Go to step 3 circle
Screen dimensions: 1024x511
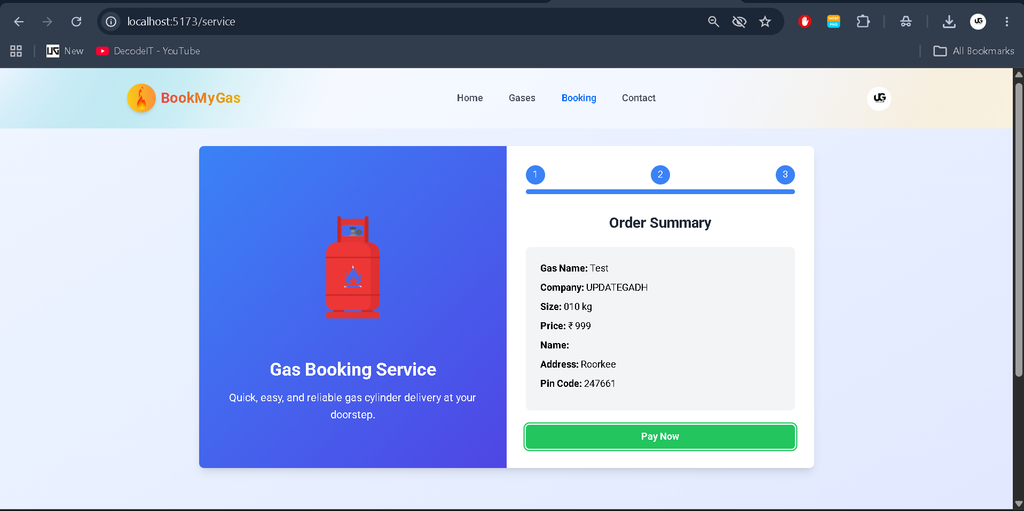click(x=785, y=174)
